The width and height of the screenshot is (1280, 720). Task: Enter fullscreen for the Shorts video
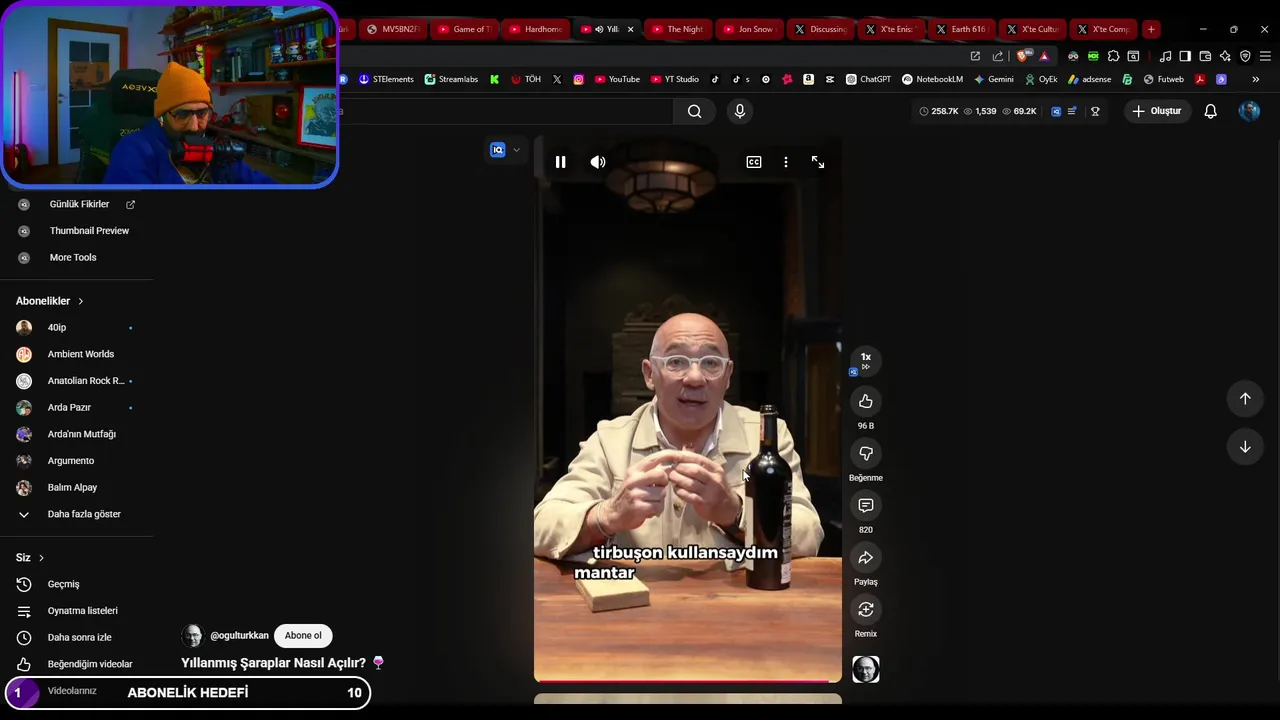point(818,162)
